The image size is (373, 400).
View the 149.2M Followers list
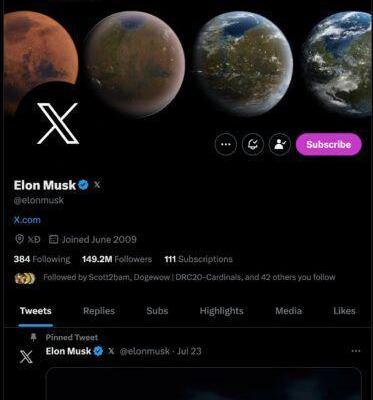[117, 259]
